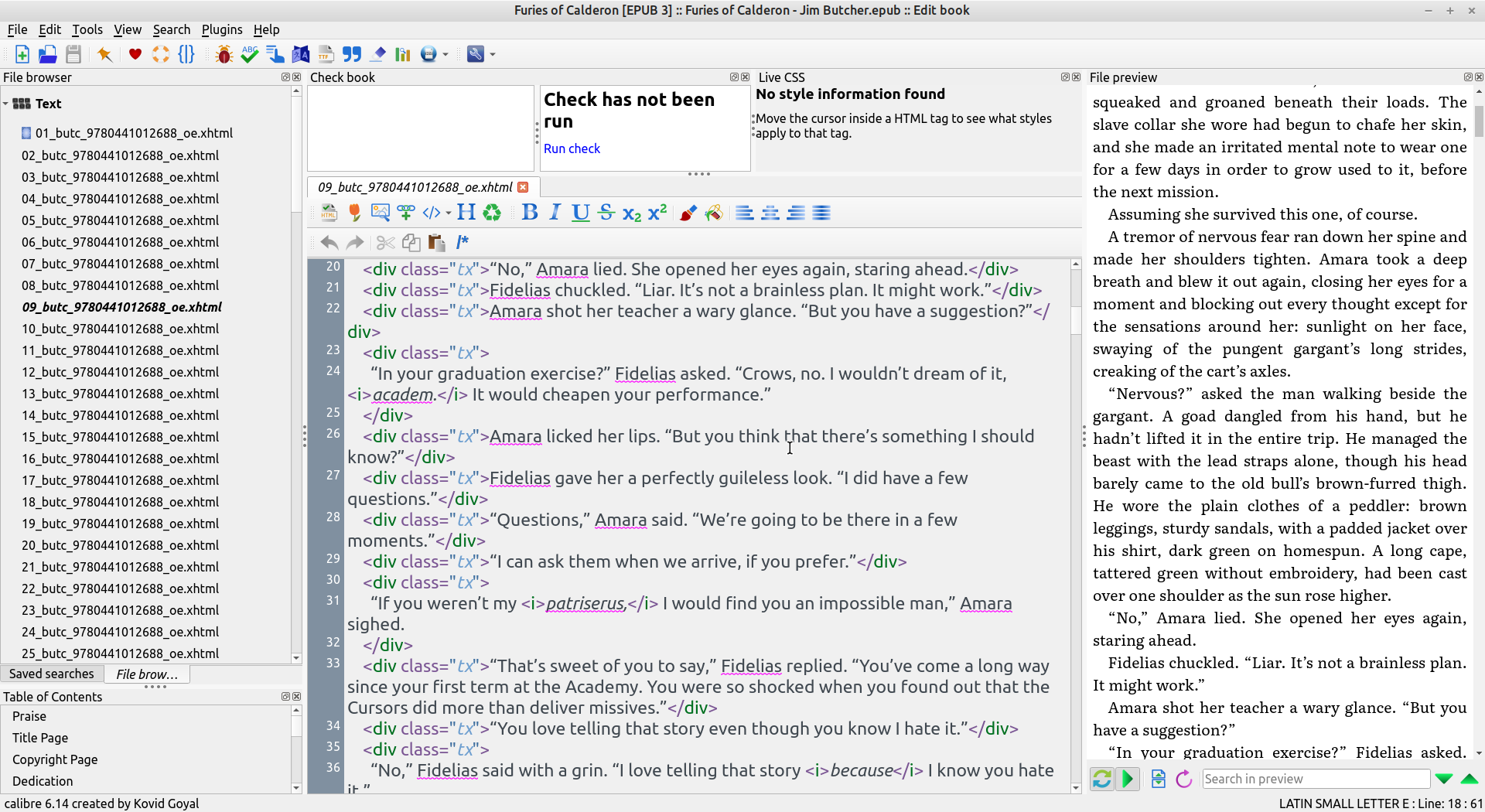The height and width of the screenshot is (812, 1485).
Task: Click the red bug debug icon
Action: click(x=224, y=54)
